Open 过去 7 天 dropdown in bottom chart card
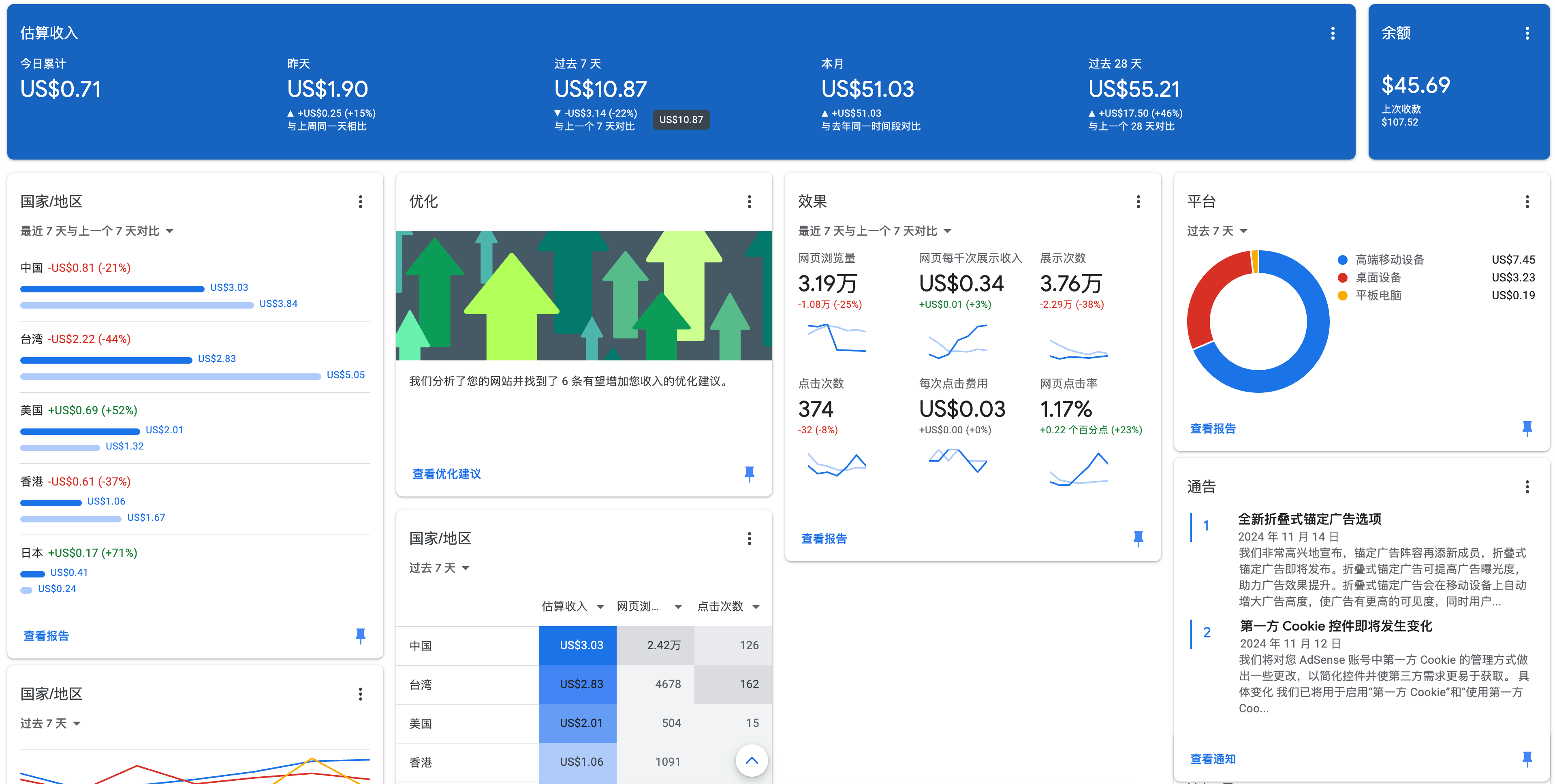The image size is (1555, 784). [51, 724]
